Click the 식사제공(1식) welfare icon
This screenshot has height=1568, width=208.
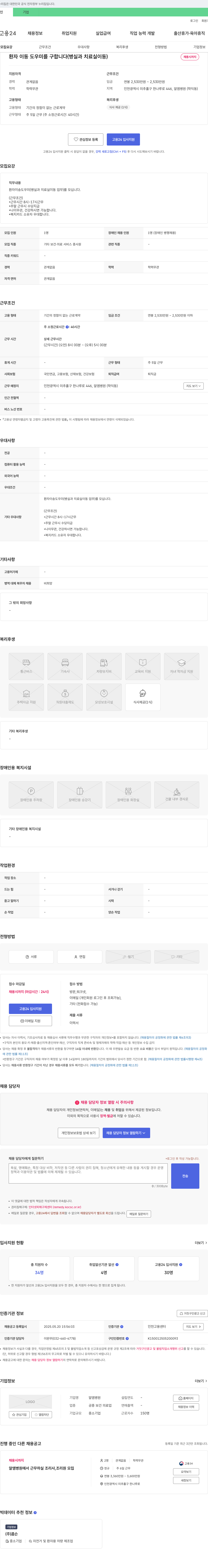coord(143,697)
